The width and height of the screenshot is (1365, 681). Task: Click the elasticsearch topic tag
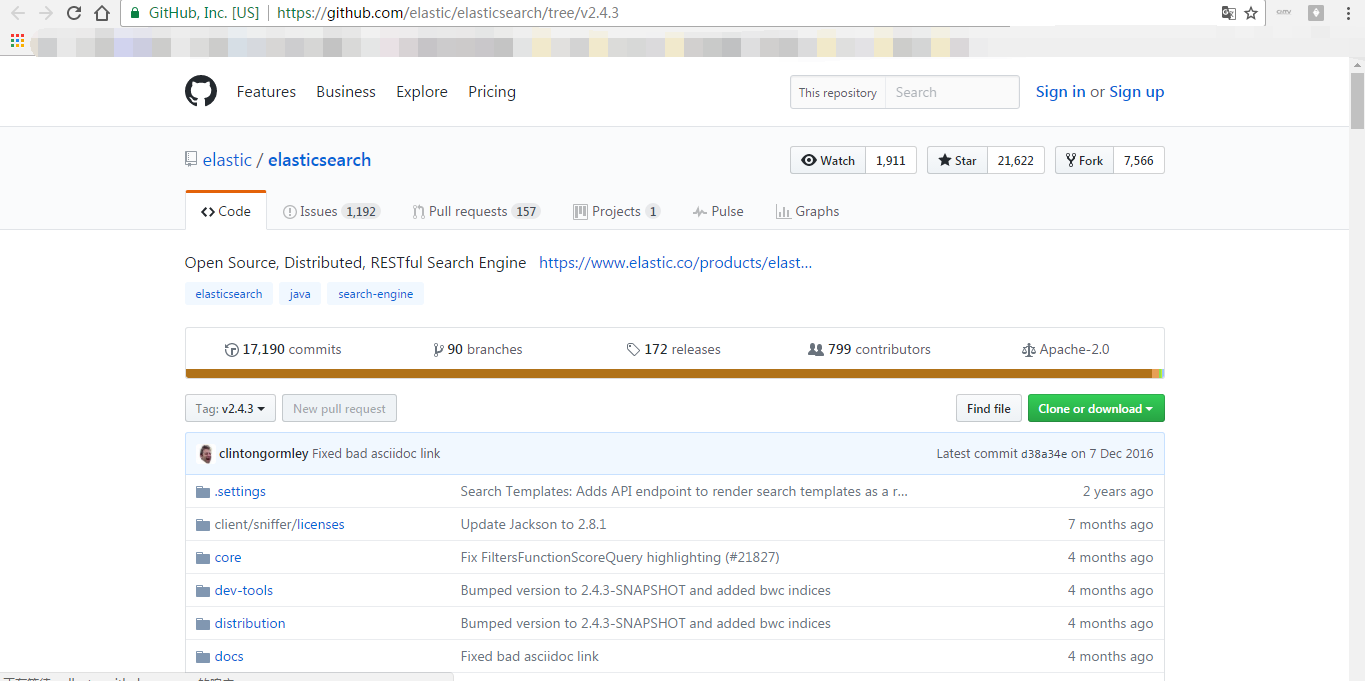point(229,294)
